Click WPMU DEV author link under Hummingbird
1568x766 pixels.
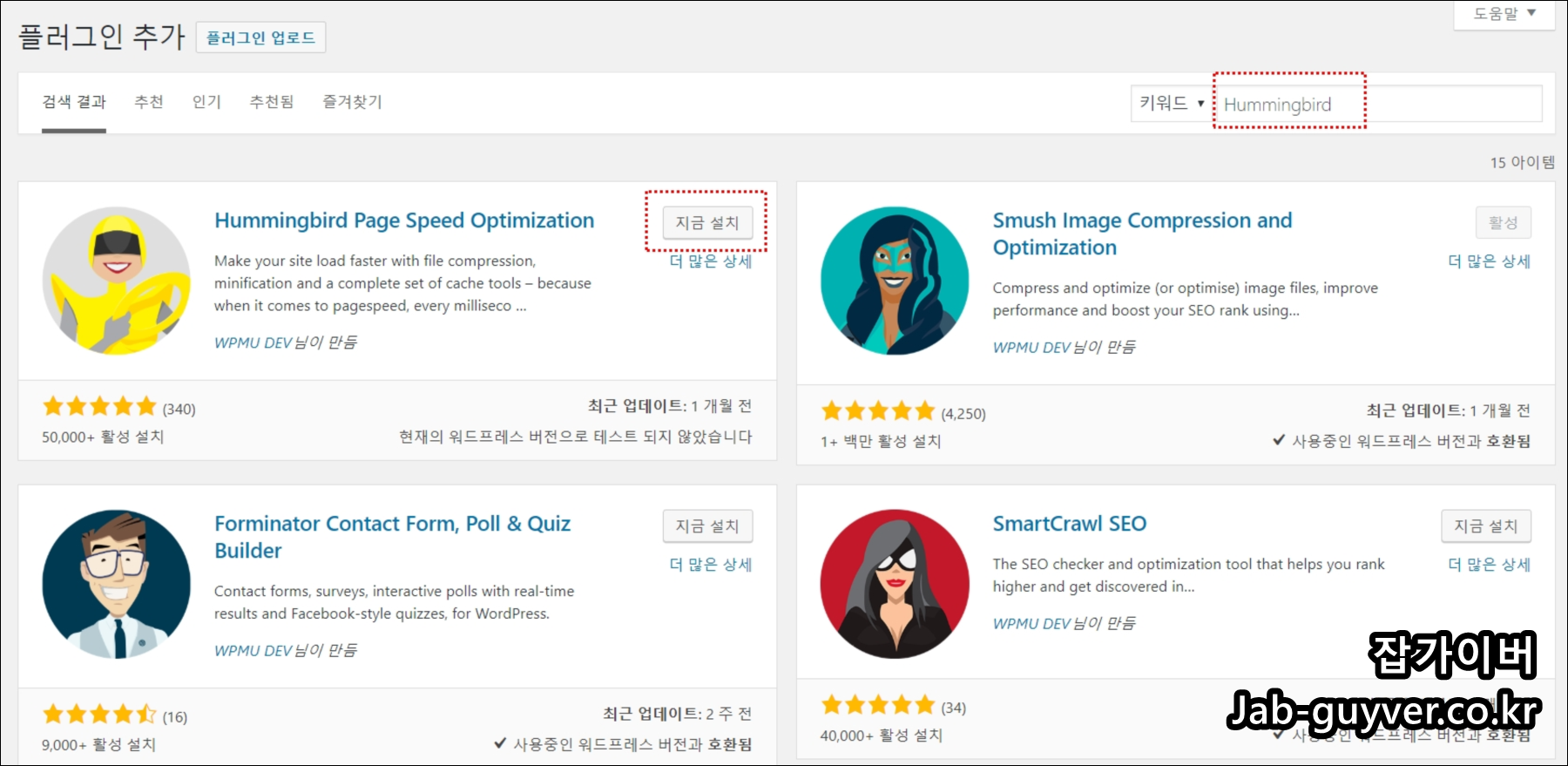[253, 343]
